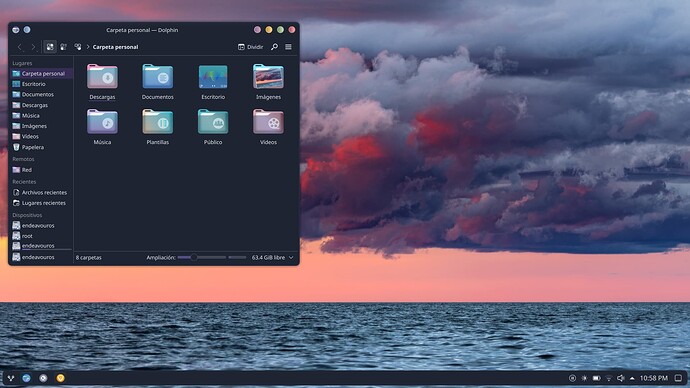This screenshot has width=690, height=388.
Task: Go back with the back arrow
Action: (19, 47)
